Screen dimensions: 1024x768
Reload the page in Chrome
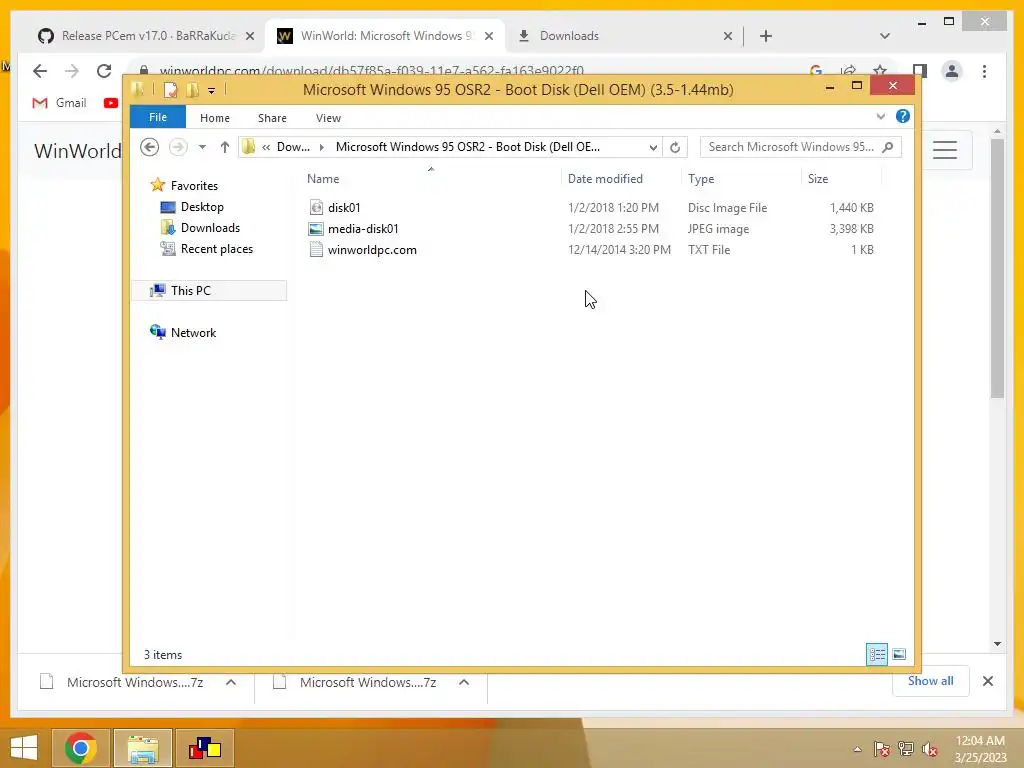pos(104,71)
